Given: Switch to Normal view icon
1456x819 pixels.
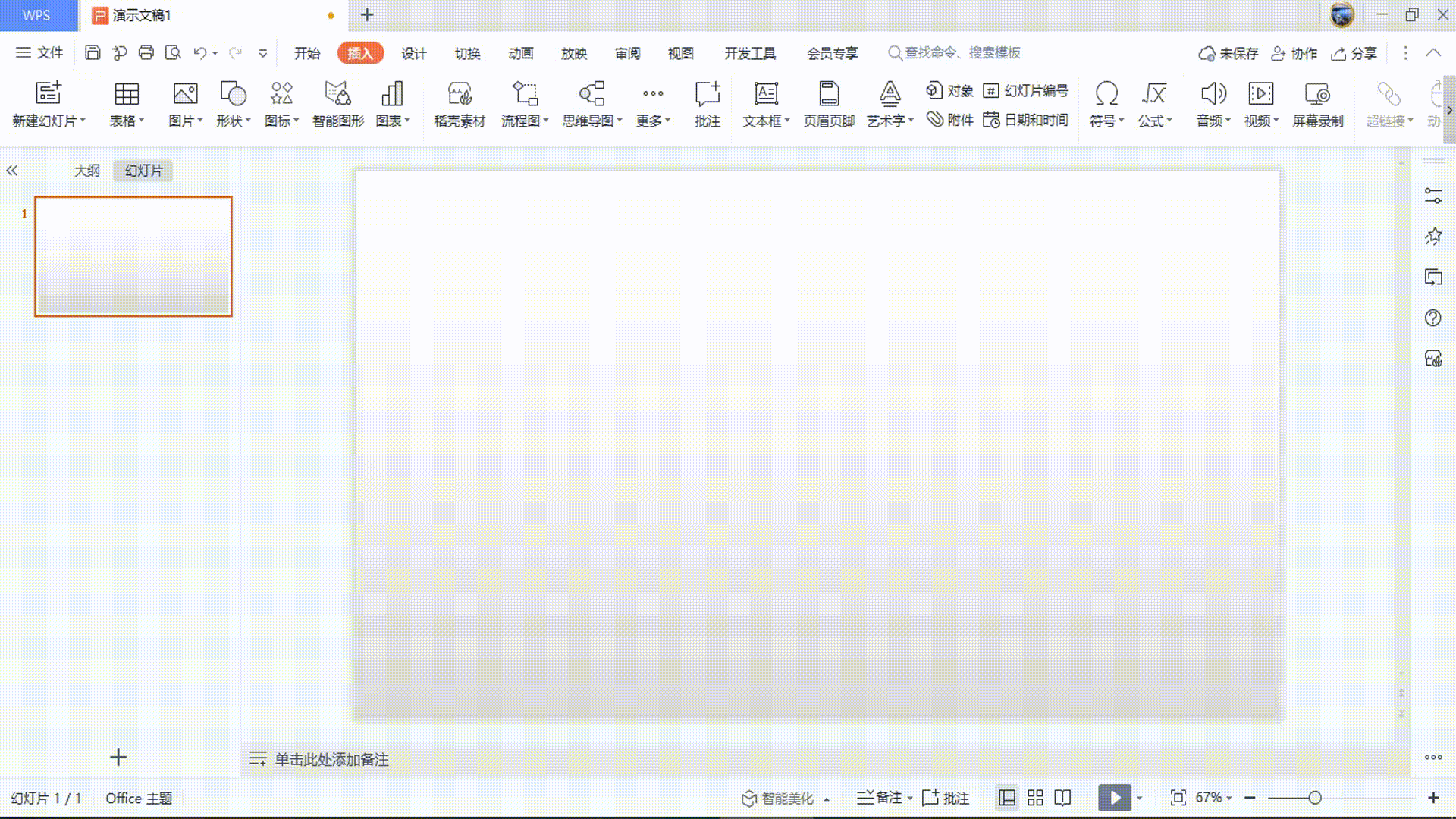Looking at the screenshot, I should point(1007,798).
